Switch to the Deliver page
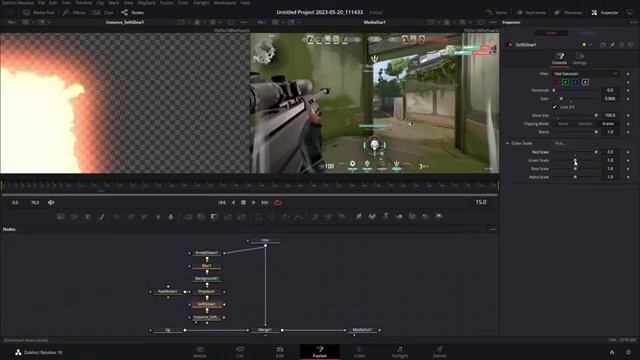 (440, 352)
